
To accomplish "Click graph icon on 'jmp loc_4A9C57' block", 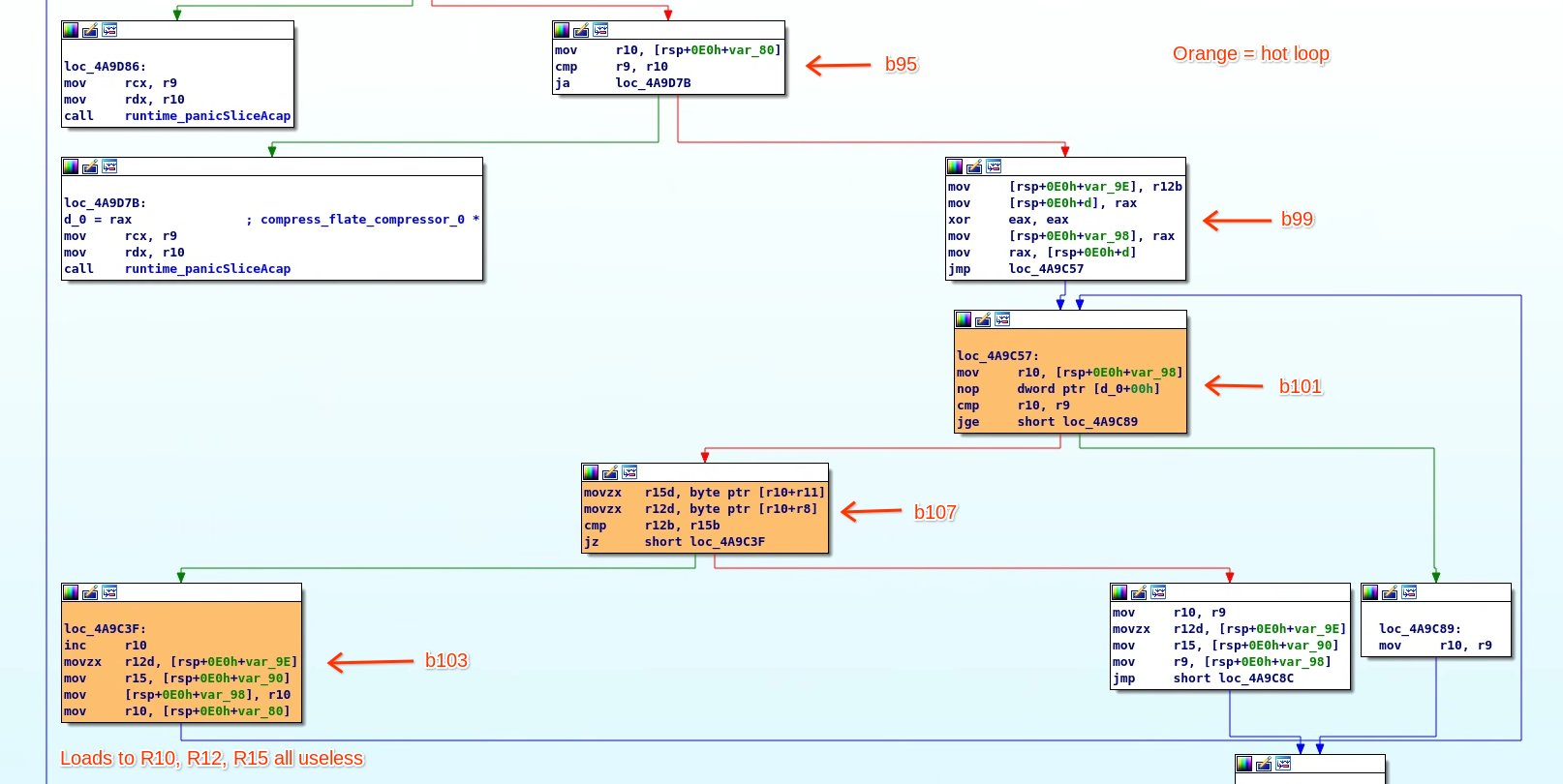I will [994, 166].
